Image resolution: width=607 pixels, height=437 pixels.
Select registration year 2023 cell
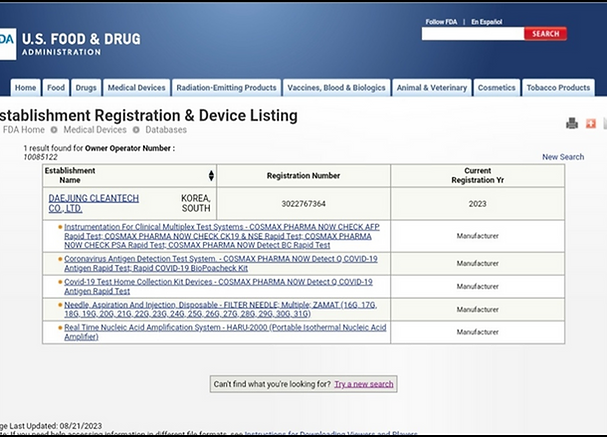[x=478, y=204]
